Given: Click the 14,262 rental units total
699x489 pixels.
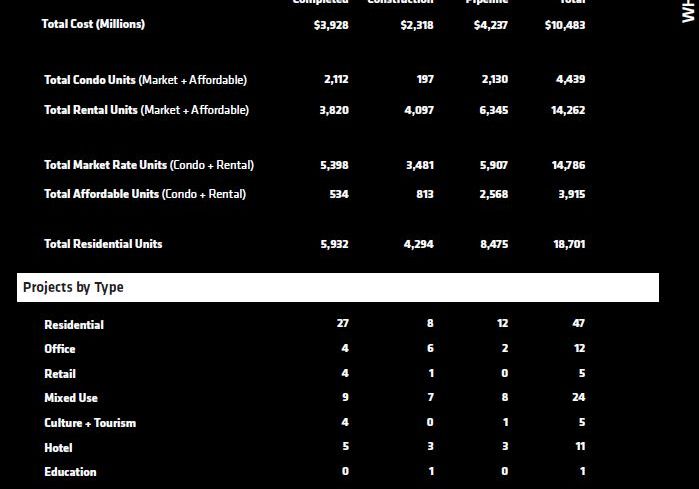Looking at the screenshot, I should point(568,111).
